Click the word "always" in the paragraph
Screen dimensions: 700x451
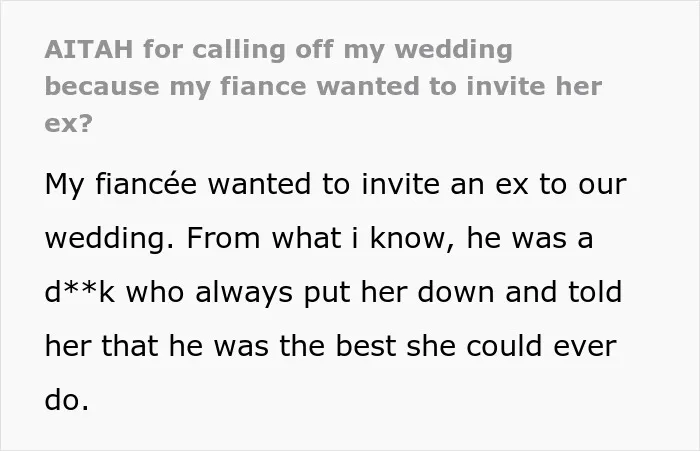[244, 293]
